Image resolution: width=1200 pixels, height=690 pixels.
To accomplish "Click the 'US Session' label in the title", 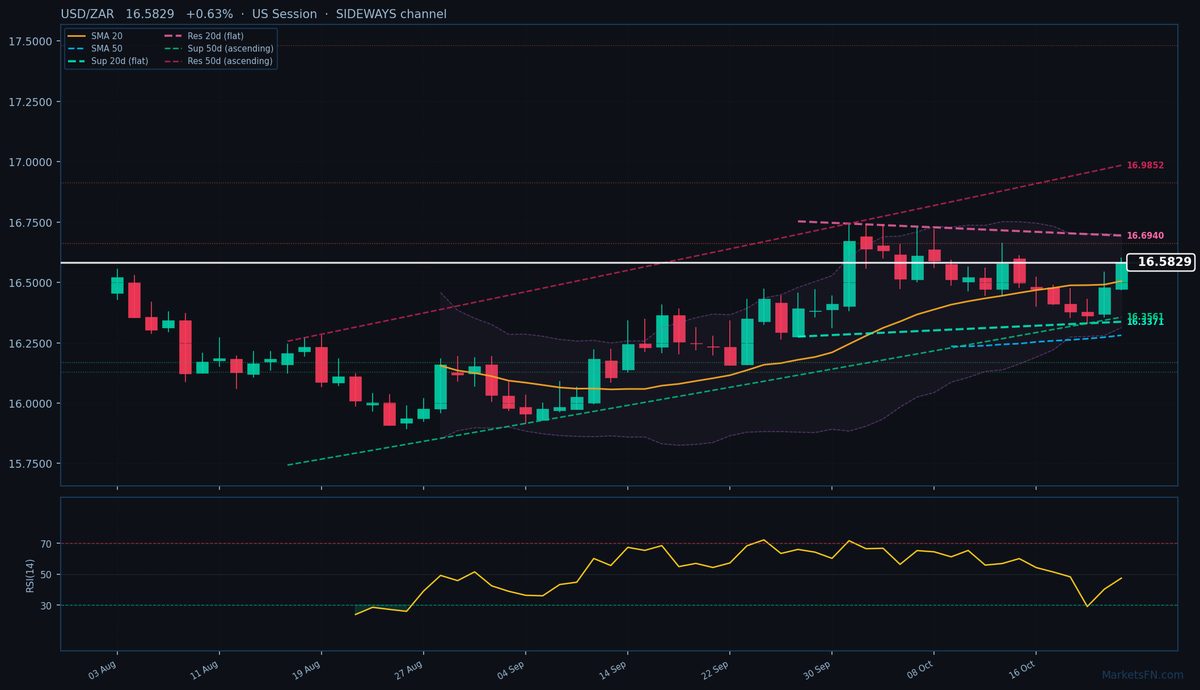I will click(283, 14).
